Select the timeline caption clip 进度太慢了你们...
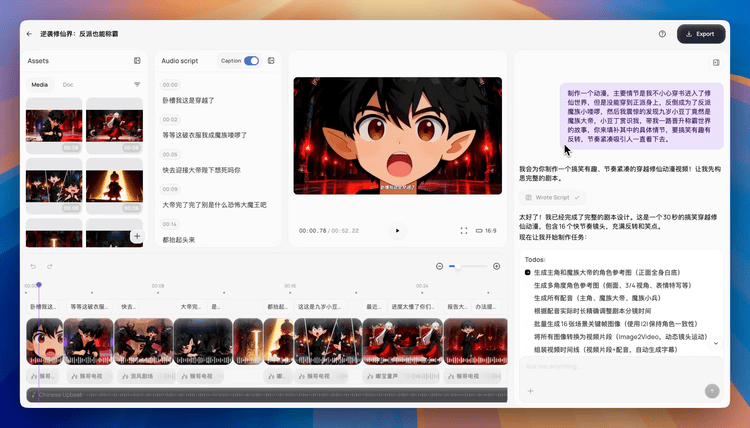Screen dimensions: 750x428 coord(413,307)
